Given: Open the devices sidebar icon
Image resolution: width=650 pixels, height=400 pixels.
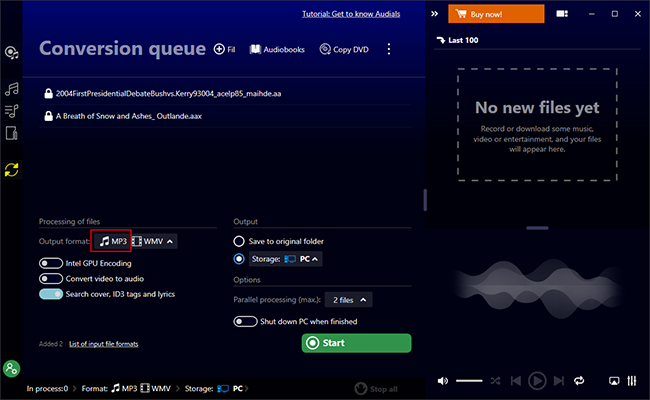Looking at the screenshot, I should coord(12,133).
